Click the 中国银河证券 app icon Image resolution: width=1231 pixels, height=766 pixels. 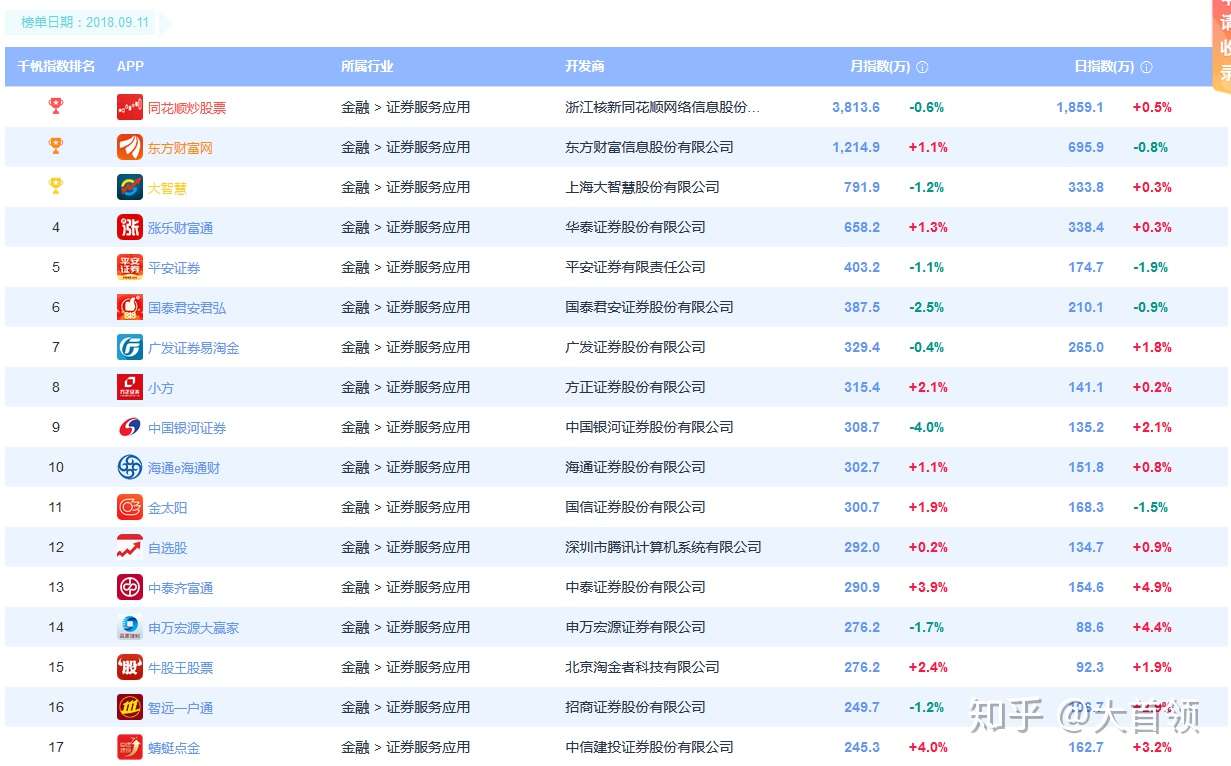point(130,427)
